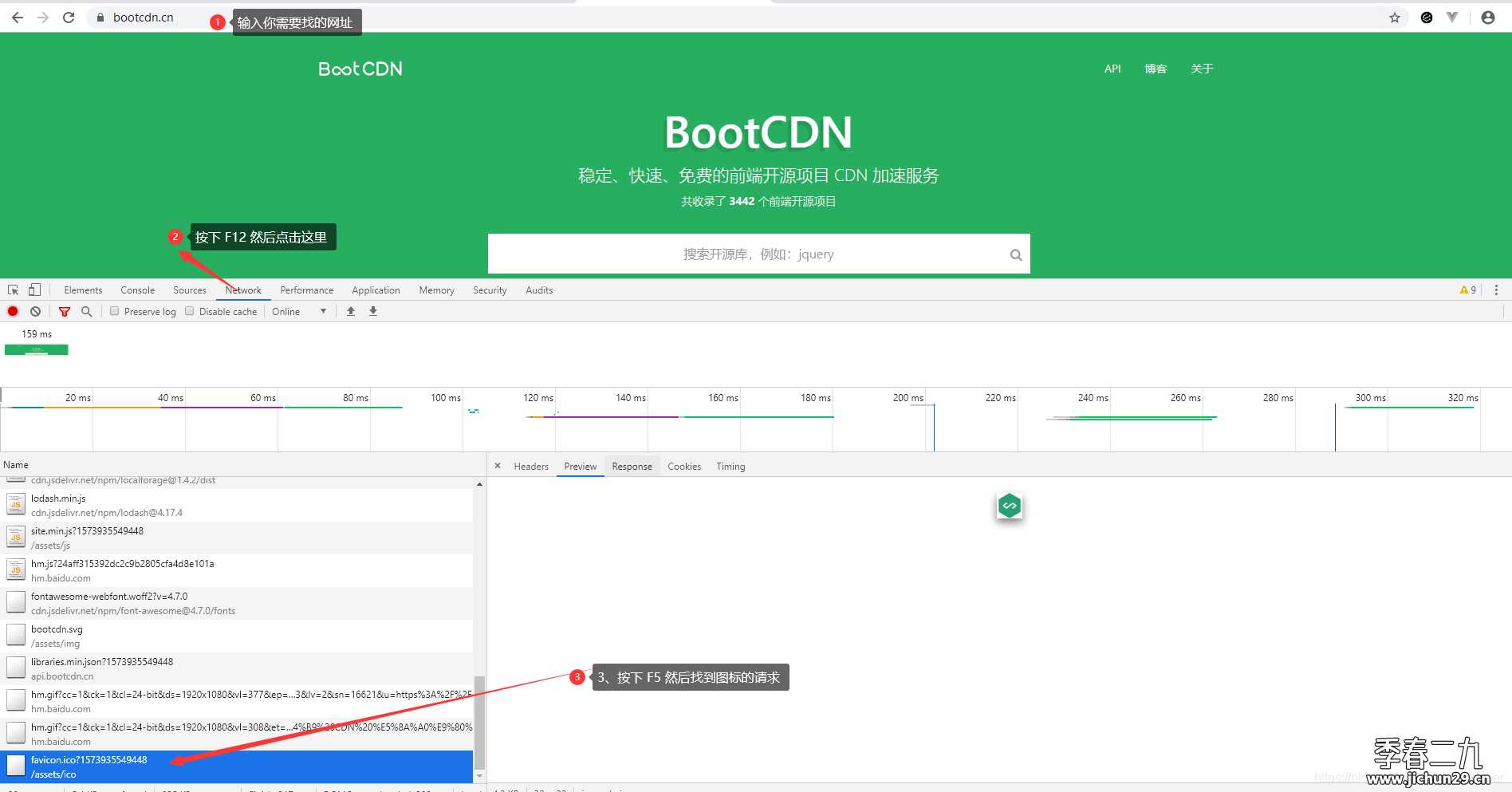Screen dimensions: 1512x792
Task: Open the Console tab
Action: point(138,290)
